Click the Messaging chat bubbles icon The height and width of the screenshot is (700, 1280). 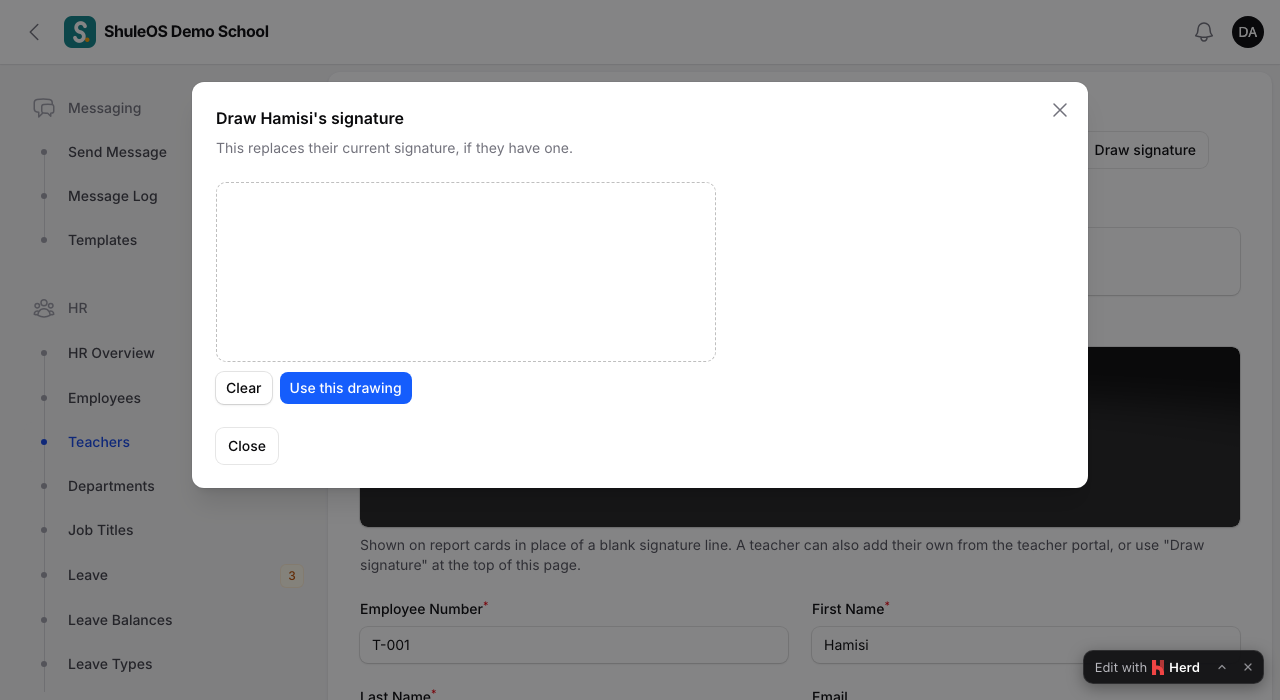click(x=44, y=108)
